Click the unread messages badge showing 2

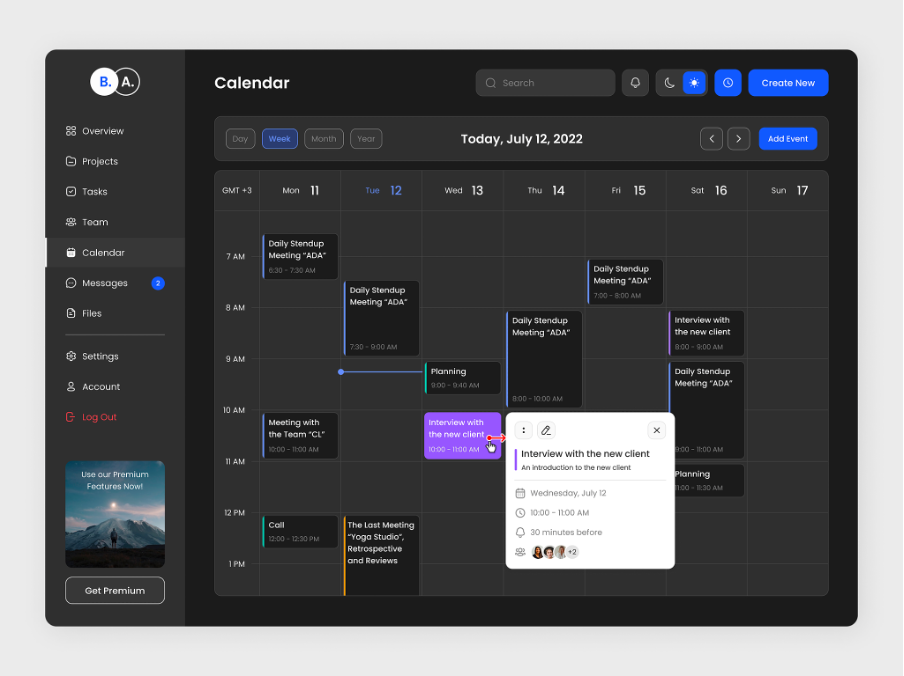[x=158, y=283]
